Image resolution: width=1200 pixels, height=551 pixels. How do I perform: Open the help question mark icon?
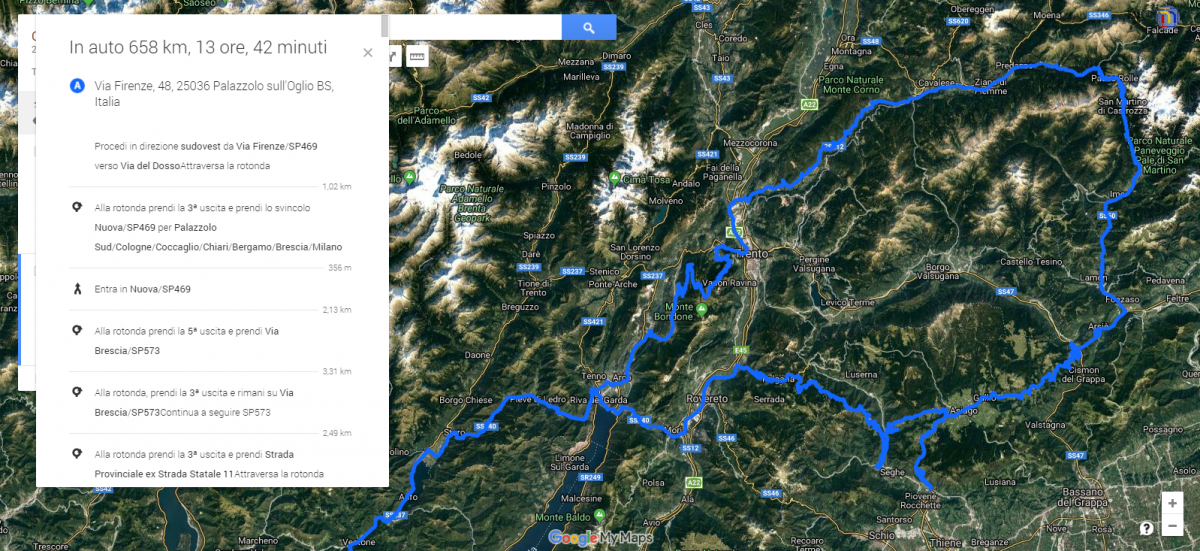1146,528
